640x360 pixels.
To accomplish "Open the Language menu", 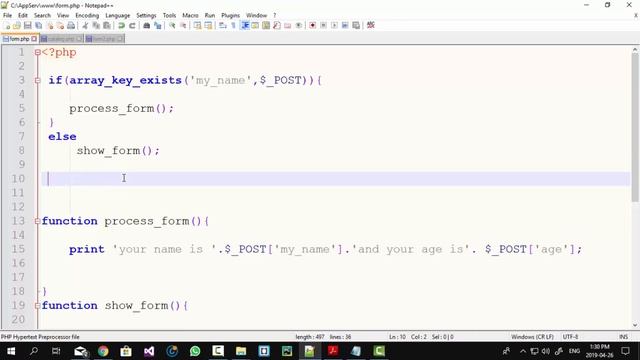I will click(118, 15).
